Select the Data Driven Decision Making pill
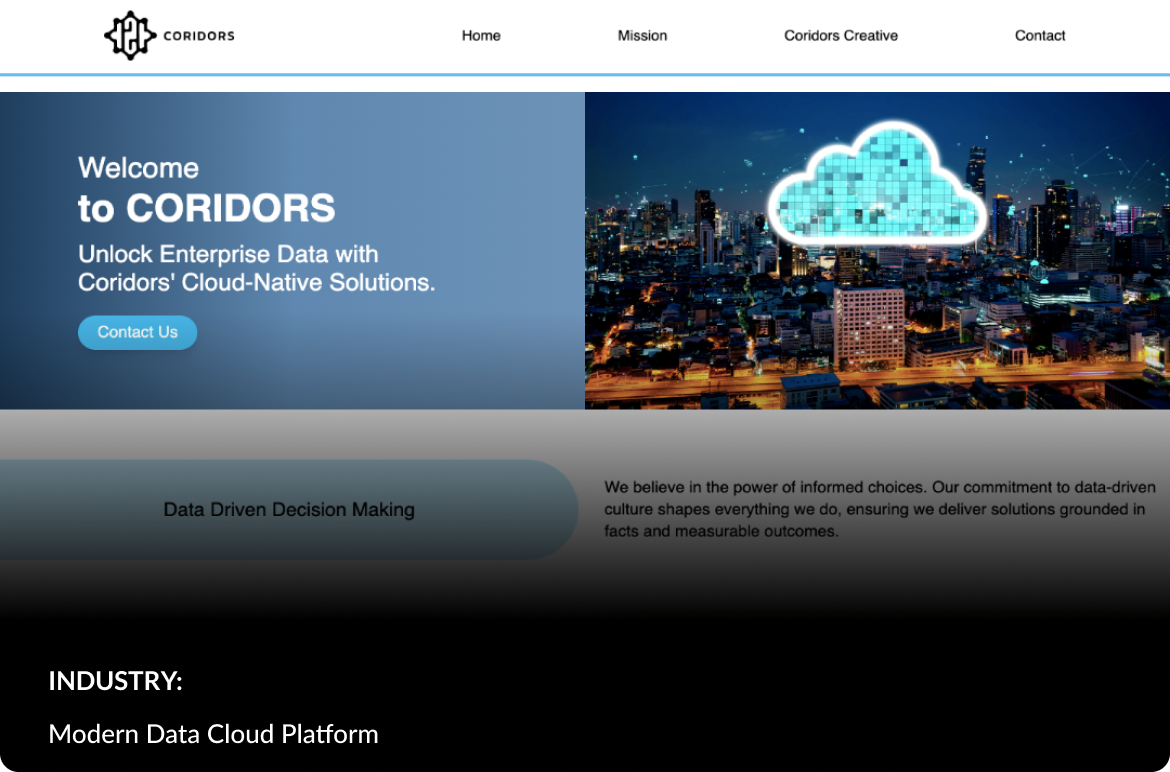This screenshot has height=772, width=1170. point(288,510)
